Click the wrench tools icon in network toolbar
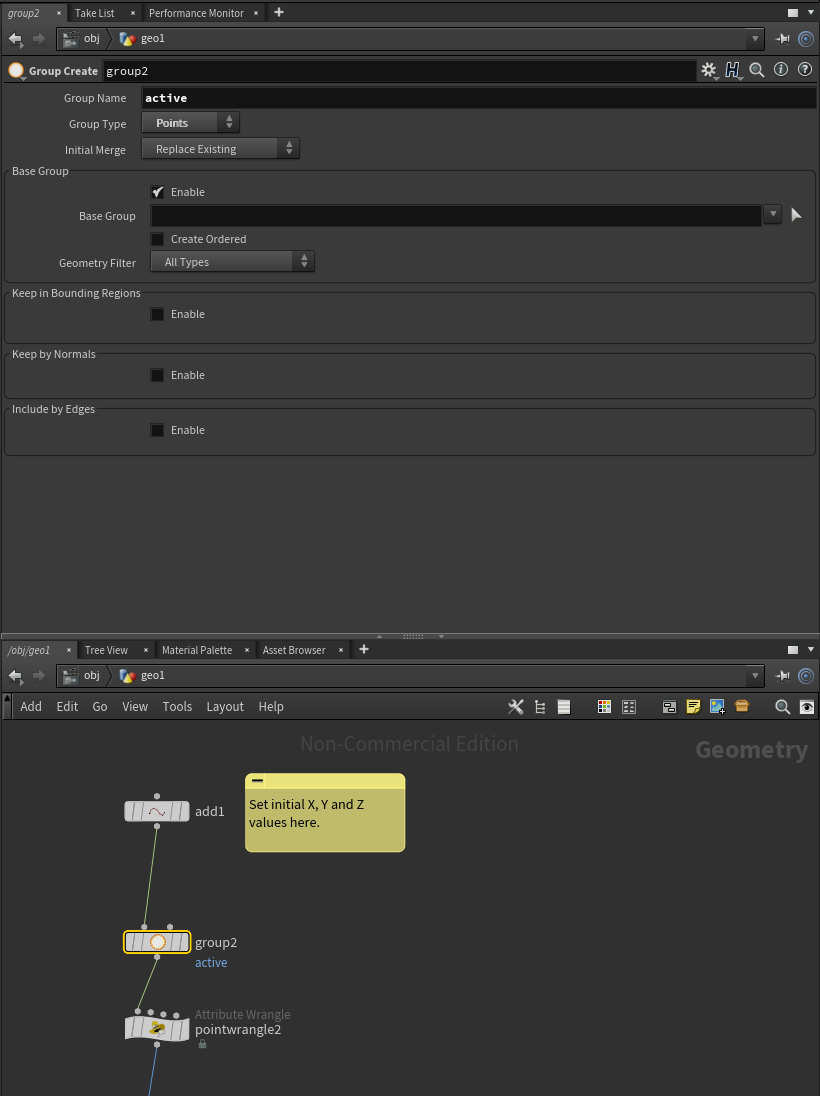Screen dimensions: 820x1096 pos(516,707)
